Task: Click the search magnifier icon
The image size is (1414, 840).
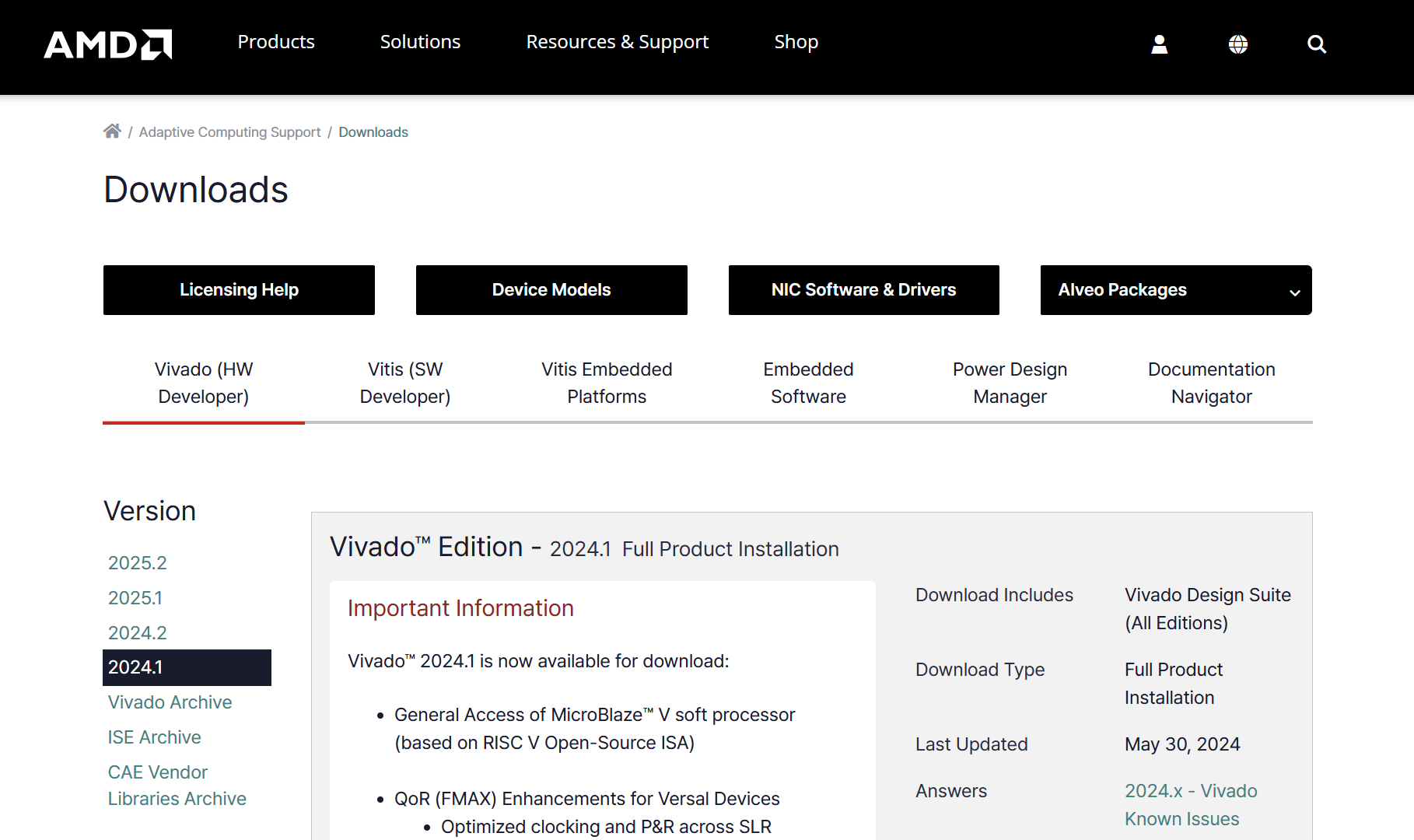Action: click(x=1317, y=44)
